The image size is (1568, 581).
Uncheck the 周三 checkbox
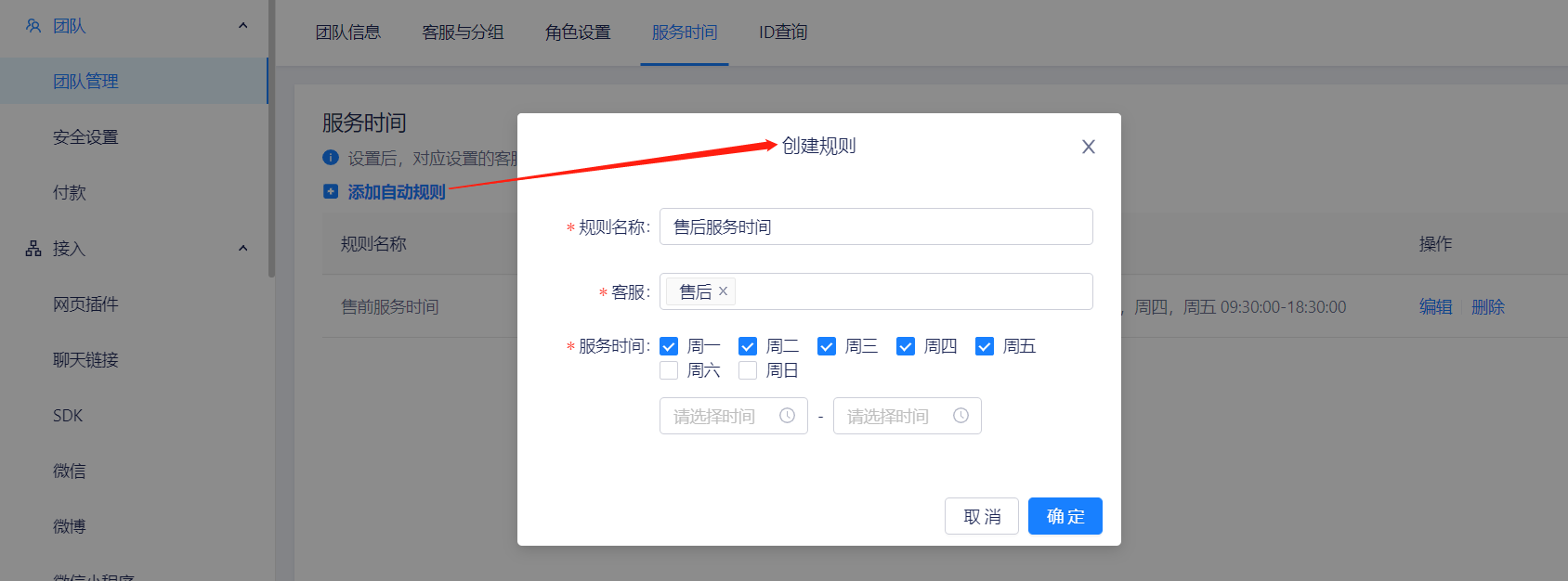[827, 346]
